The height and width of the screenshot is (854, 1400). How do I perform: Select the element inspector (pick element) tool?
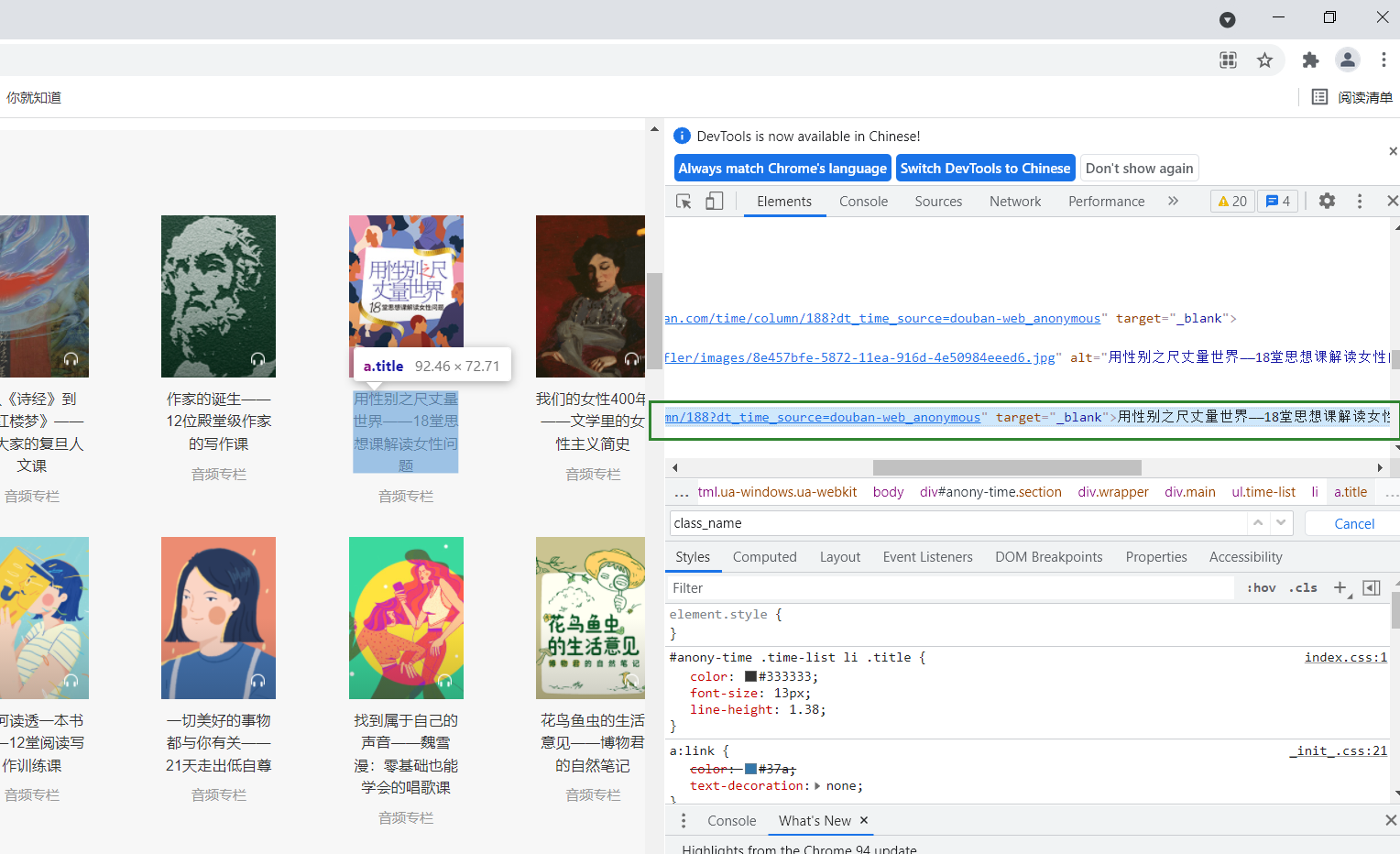[x=683, y=201]
